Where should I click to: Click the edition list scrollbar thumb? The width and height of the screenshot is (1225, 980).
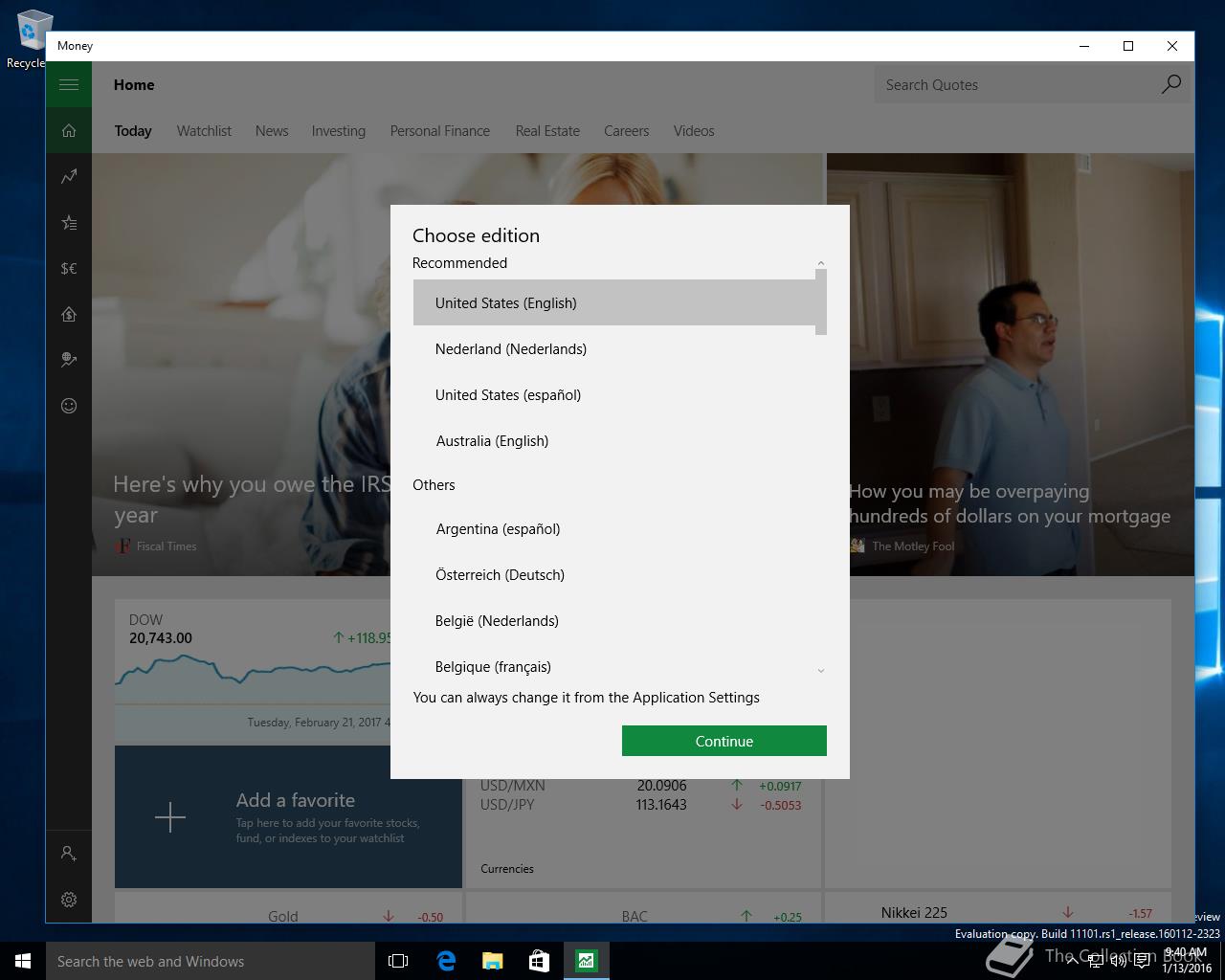click(821, 302)
